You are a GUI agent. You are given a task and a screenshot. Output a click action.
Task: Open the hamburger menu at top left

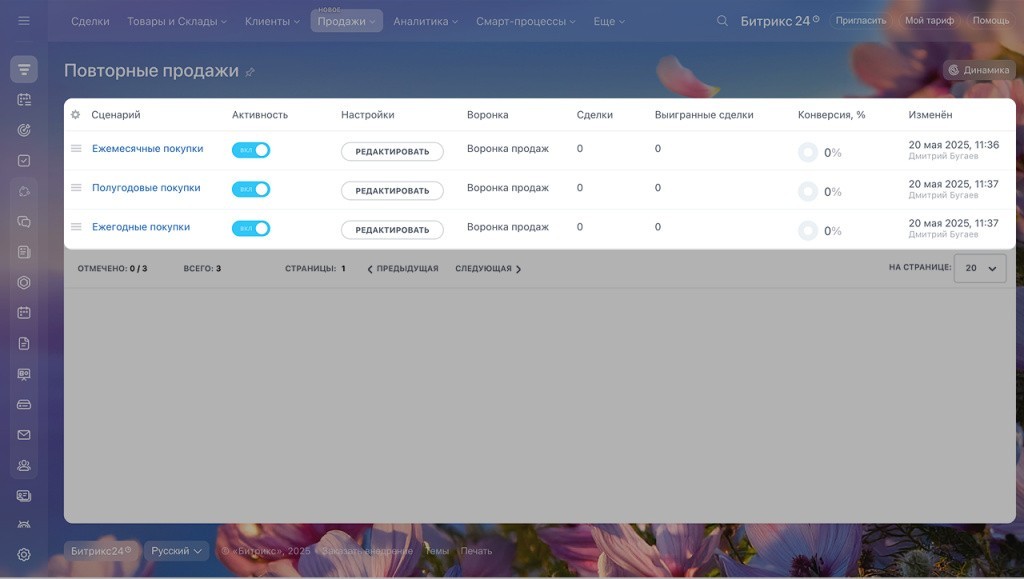(24, 21)
